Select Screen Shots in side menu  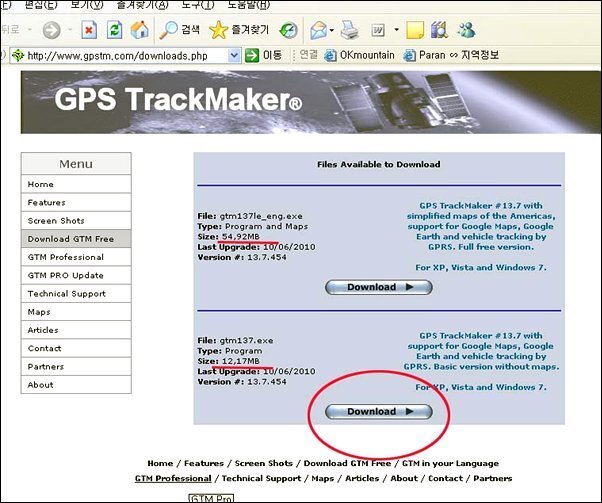(x=76, y=220)
